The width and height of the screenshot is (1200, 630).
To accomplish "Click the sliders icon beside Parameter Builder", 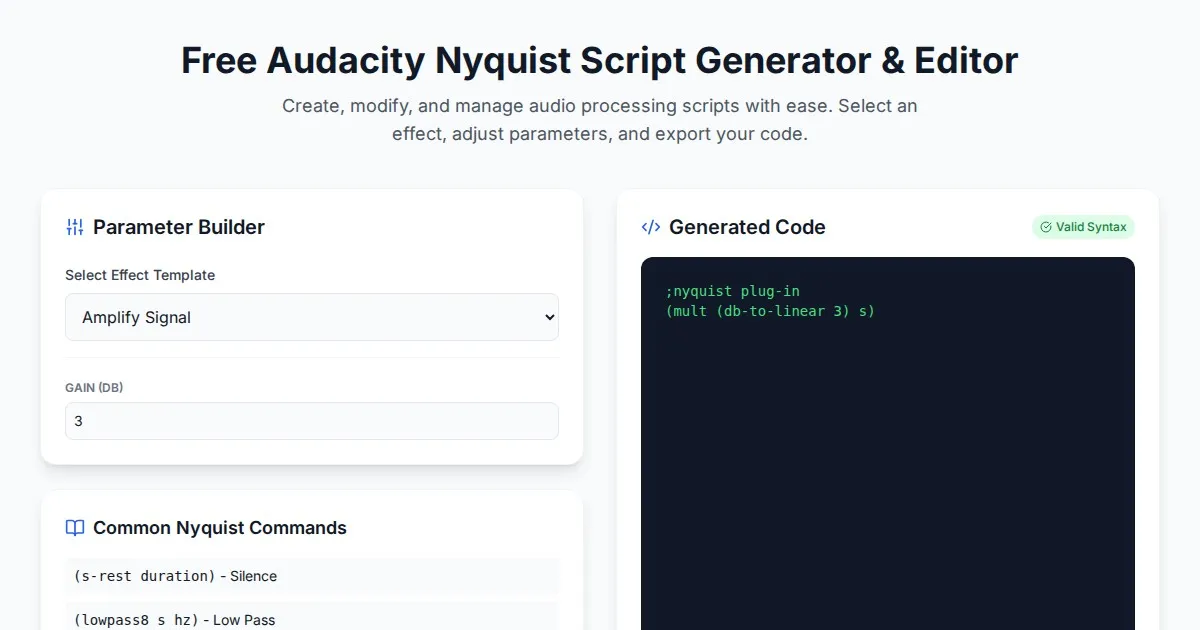I will (x=75, y=227).
